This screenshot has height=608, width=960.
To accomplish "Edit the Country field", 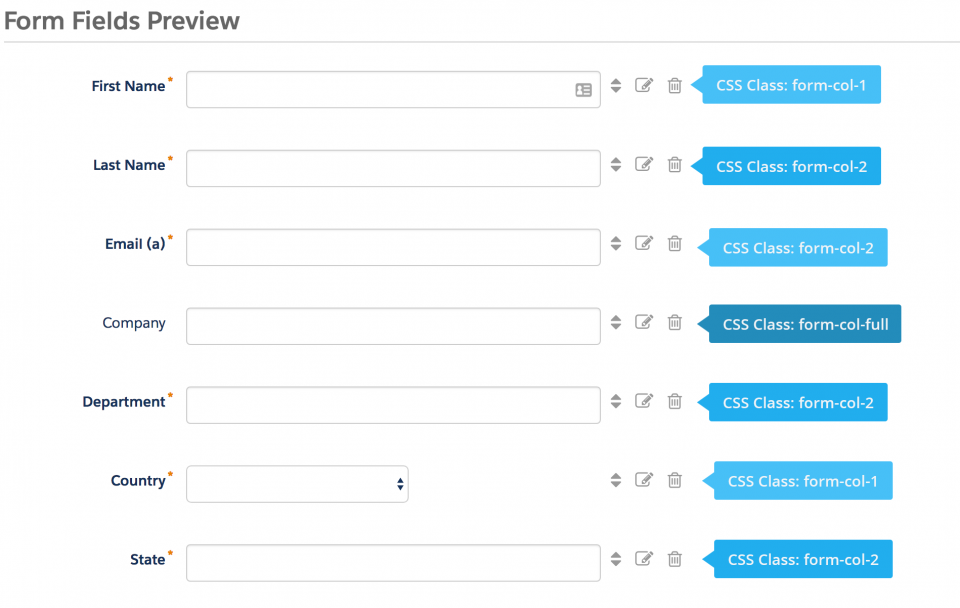I will (644, 480).
